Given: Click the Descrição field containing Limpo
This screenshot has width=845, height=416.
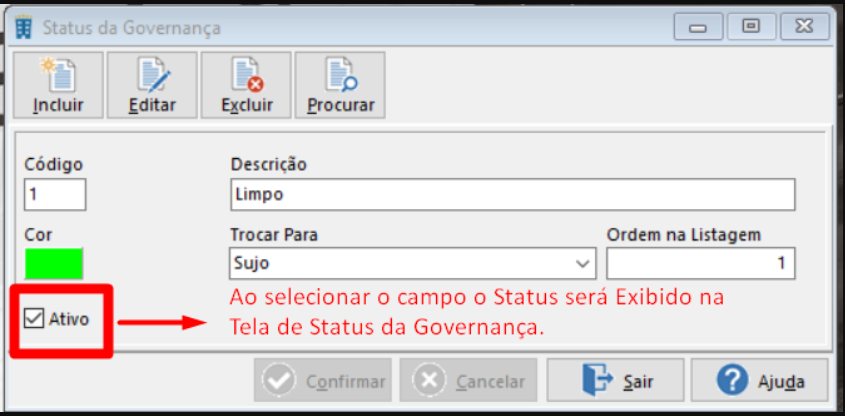Looking at the screenshot, I should (x=513, y=195).
